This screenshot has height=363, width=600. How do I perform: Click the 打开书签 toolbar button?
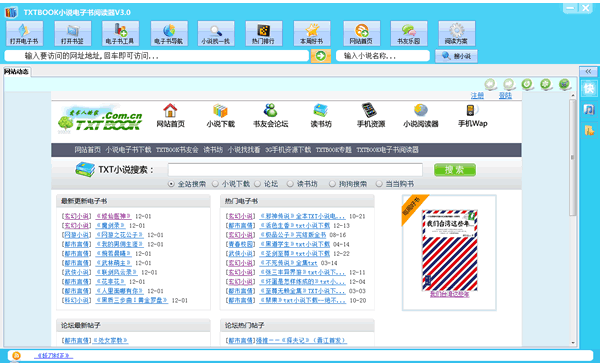(73, 34)
